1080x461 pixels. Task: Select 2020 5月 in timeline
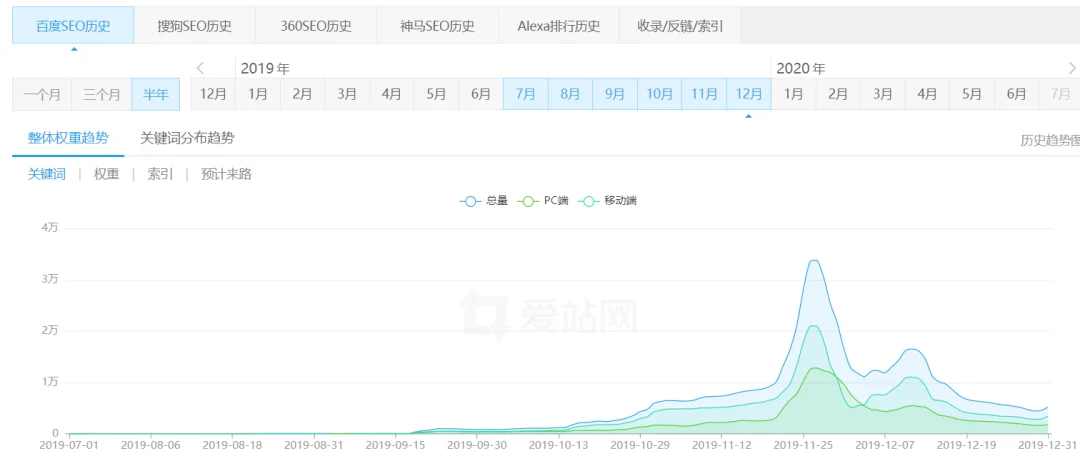point(972,94)
